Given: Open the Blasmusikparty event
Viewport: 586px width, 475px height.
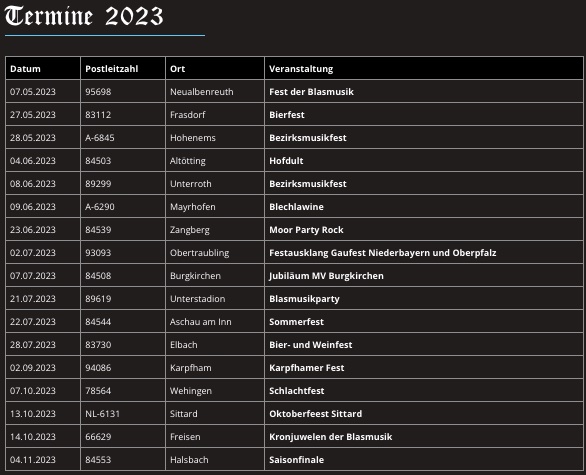Looking at the screenshot, I should point(304,299).
